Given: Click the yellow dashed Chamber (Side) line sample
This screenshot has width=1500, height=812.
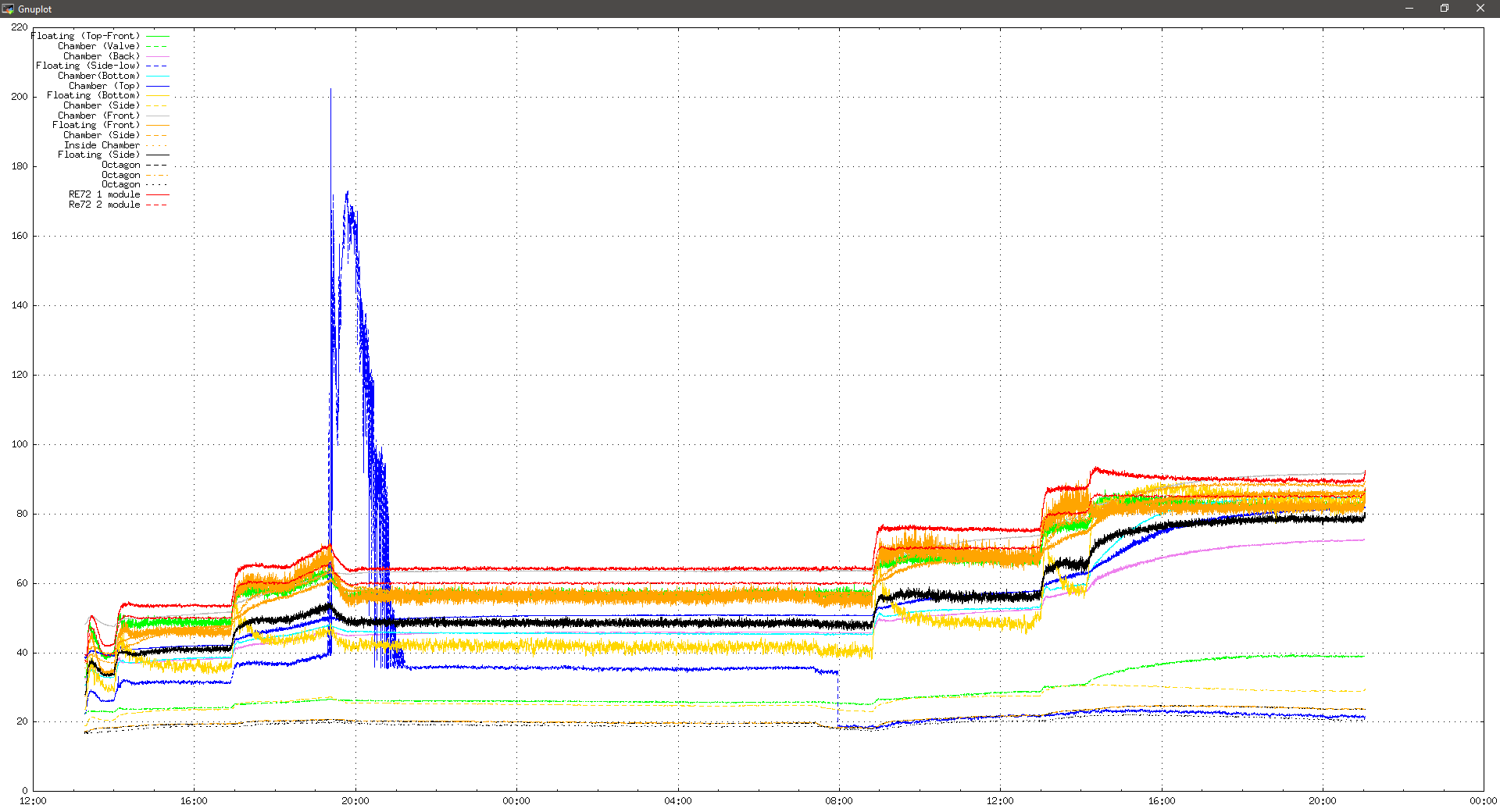Looking at the screenshot, I should point(158,105).
